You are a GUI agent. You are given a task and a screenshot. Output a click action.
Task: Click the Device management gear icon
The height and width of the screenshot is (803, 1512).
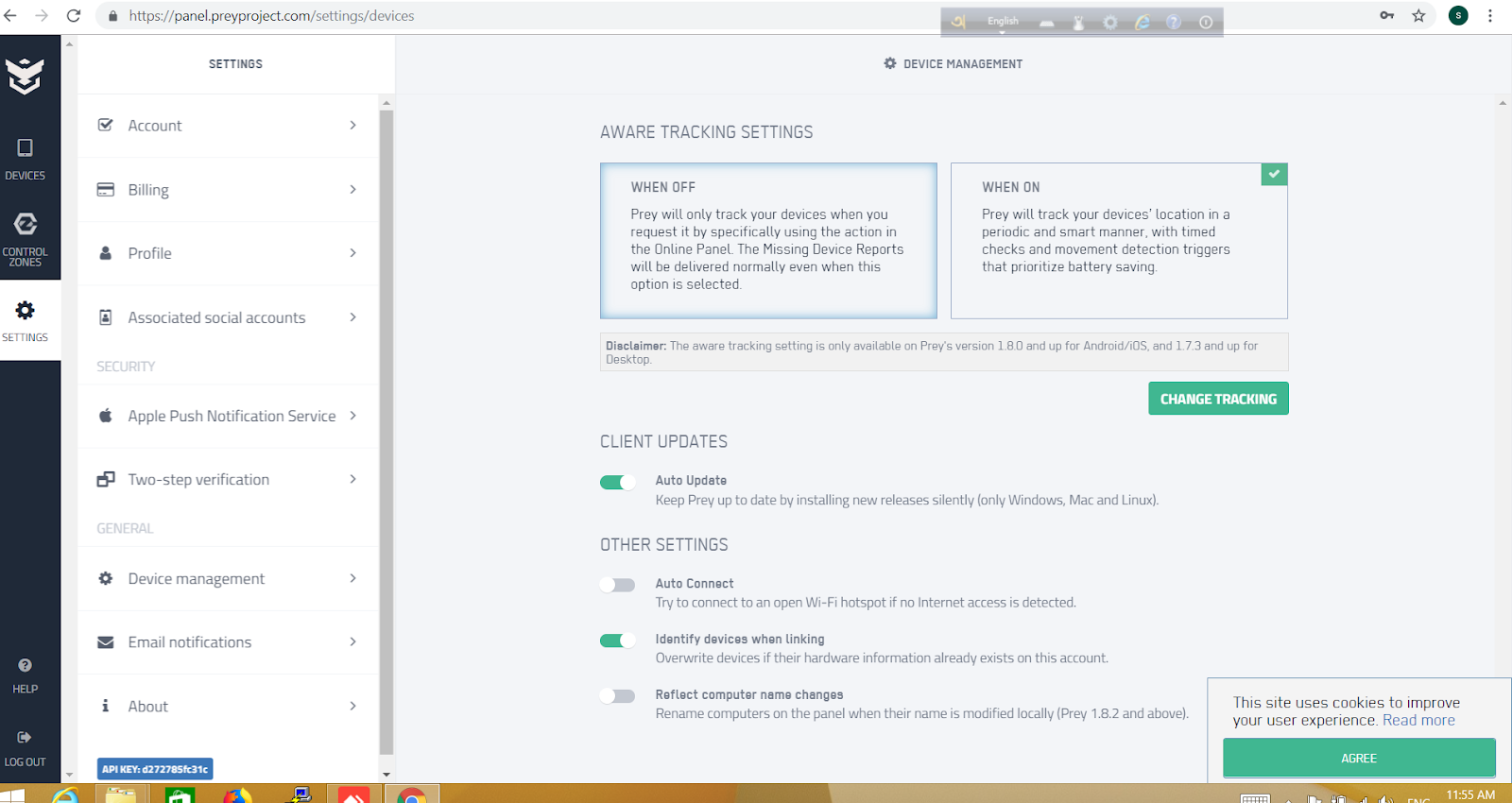[106, 578]
